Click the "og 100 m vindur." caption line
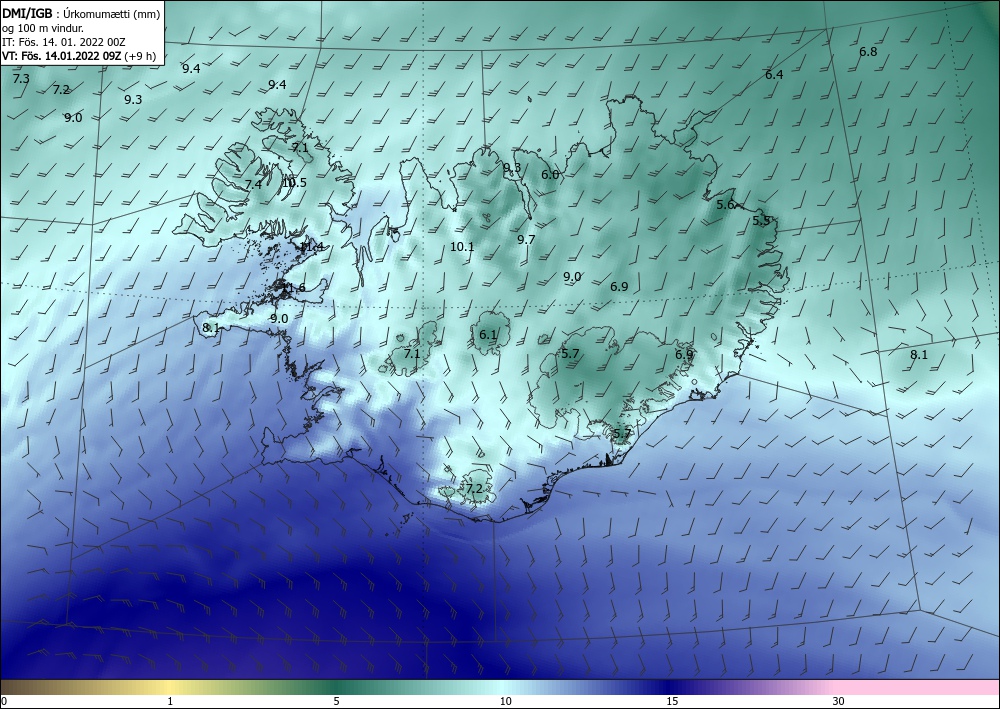 (x=43, y=29)
